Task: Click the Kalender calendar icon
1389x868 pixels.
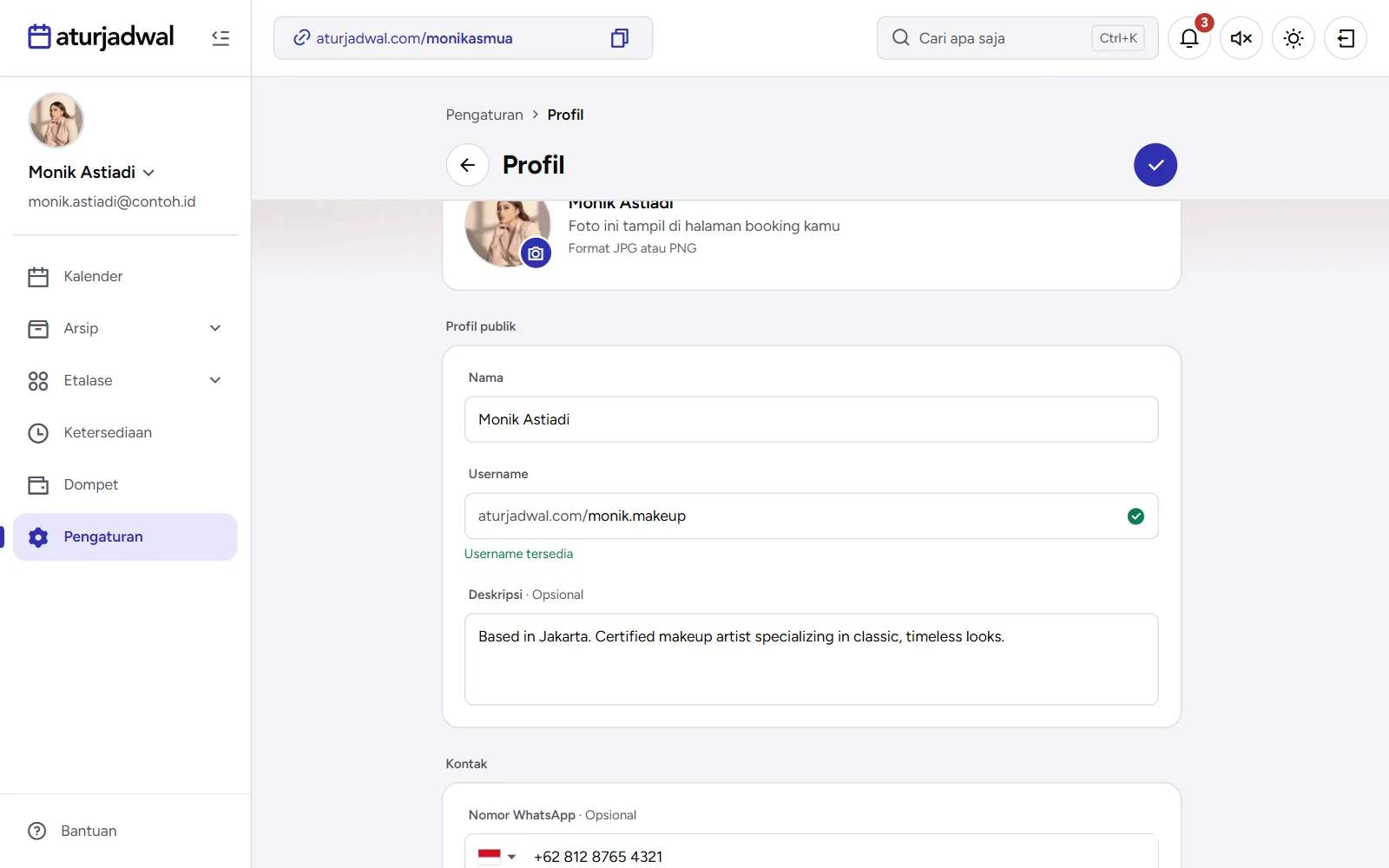Action: click(38, 276)
